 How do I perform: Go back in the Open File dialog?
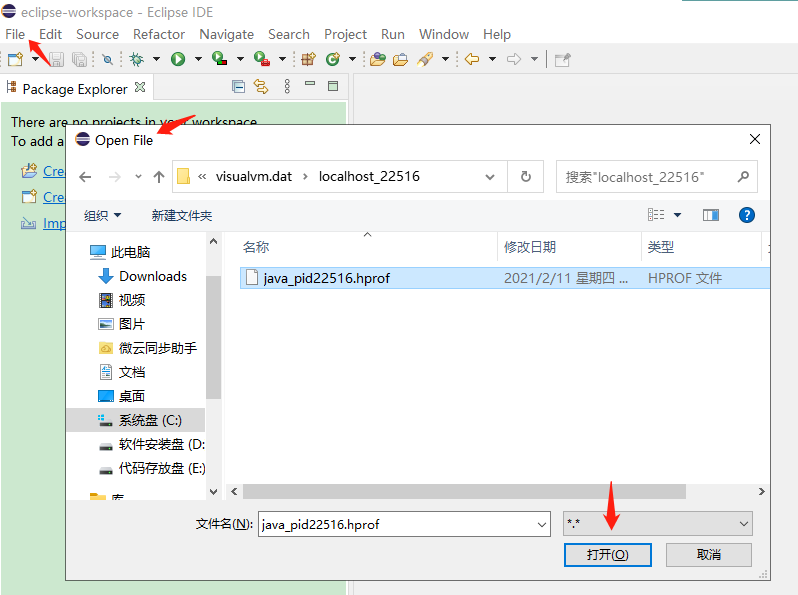point(85,177)
